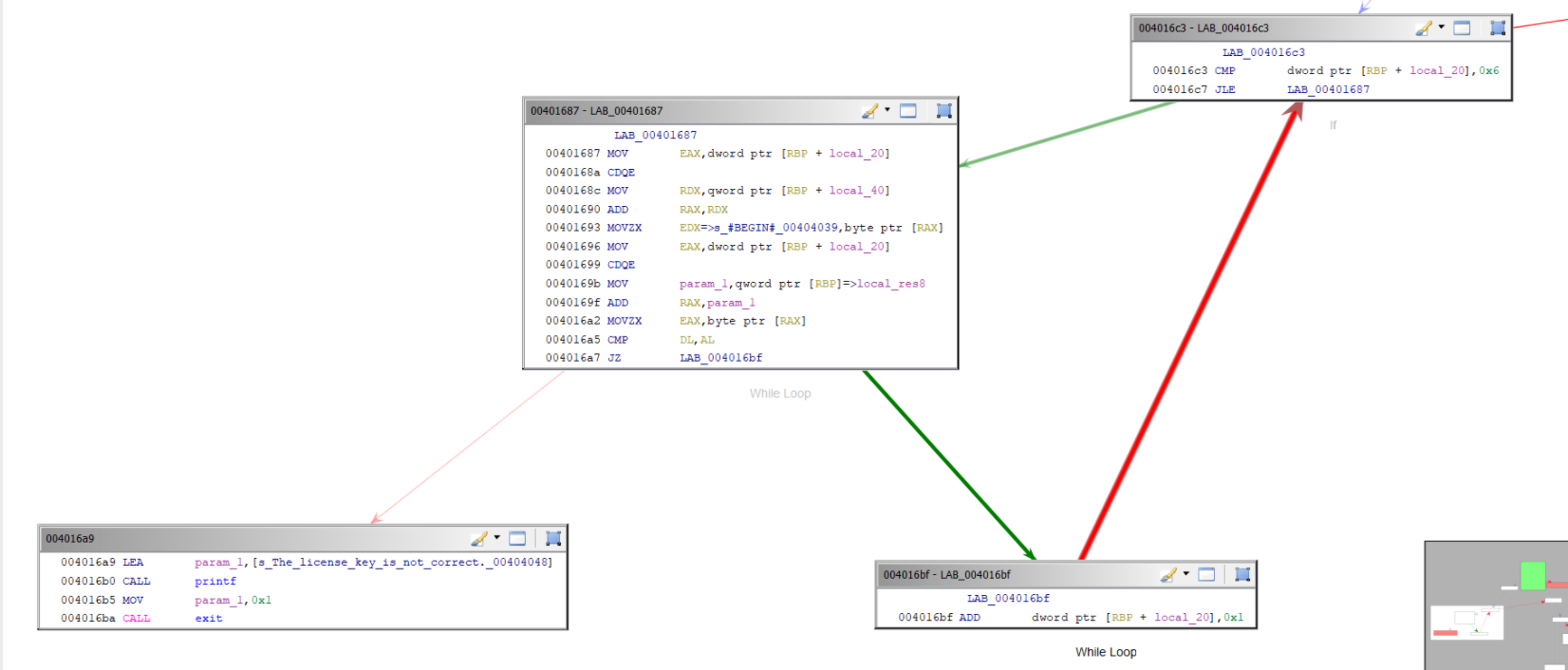Click the paintbrush color icon on block 004016c3

(1423, 28)
